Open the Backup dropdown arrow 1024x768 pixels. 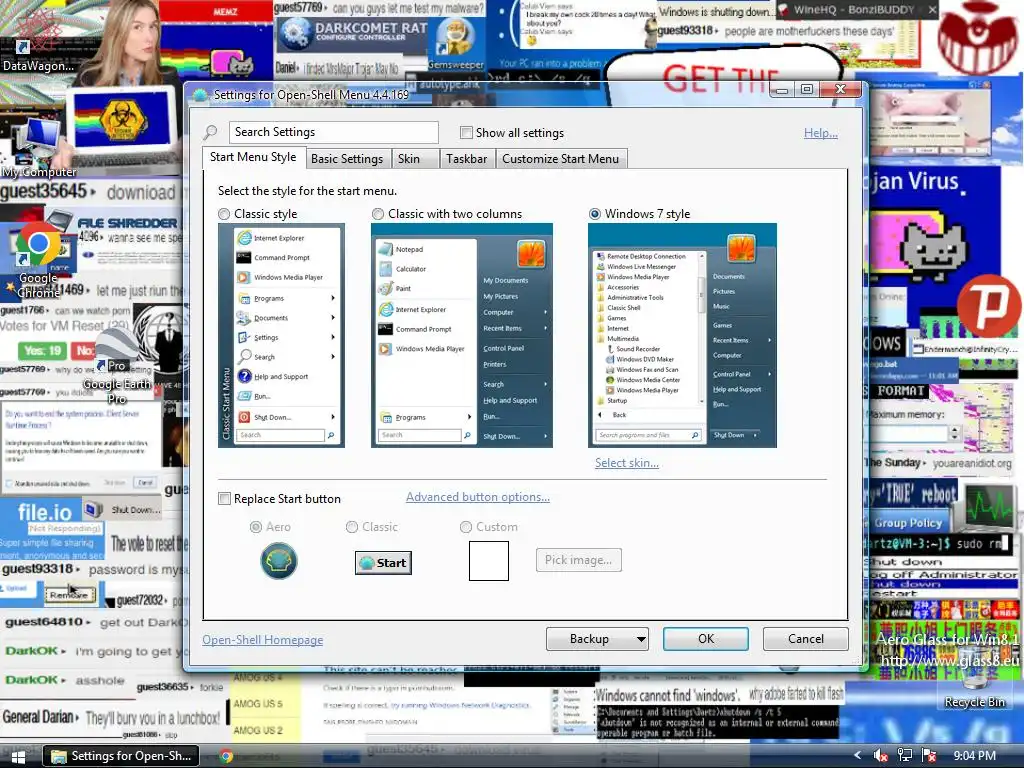641,639
